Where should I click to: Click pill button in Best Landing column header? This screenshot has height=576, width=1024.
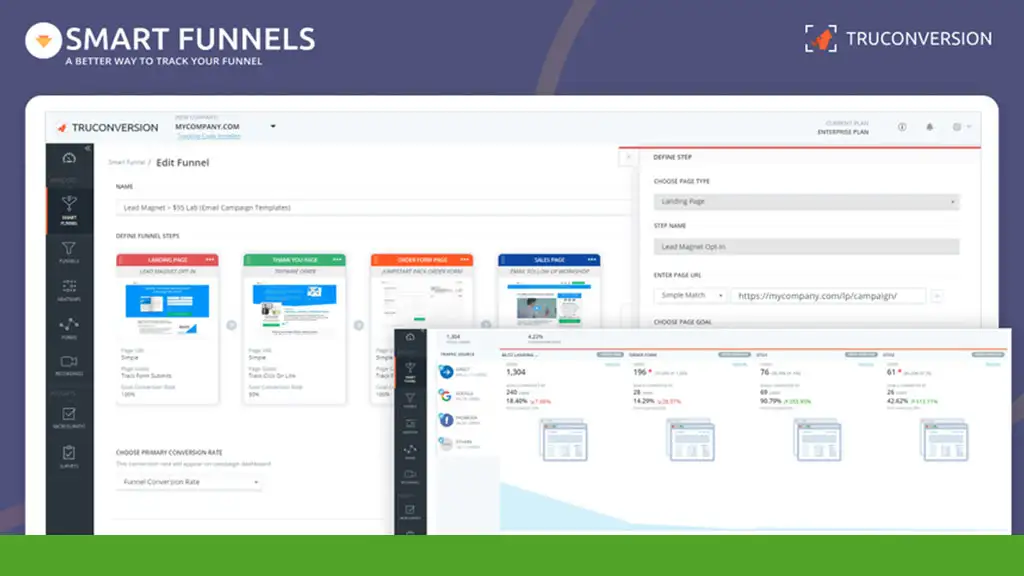tap(610, 355)
